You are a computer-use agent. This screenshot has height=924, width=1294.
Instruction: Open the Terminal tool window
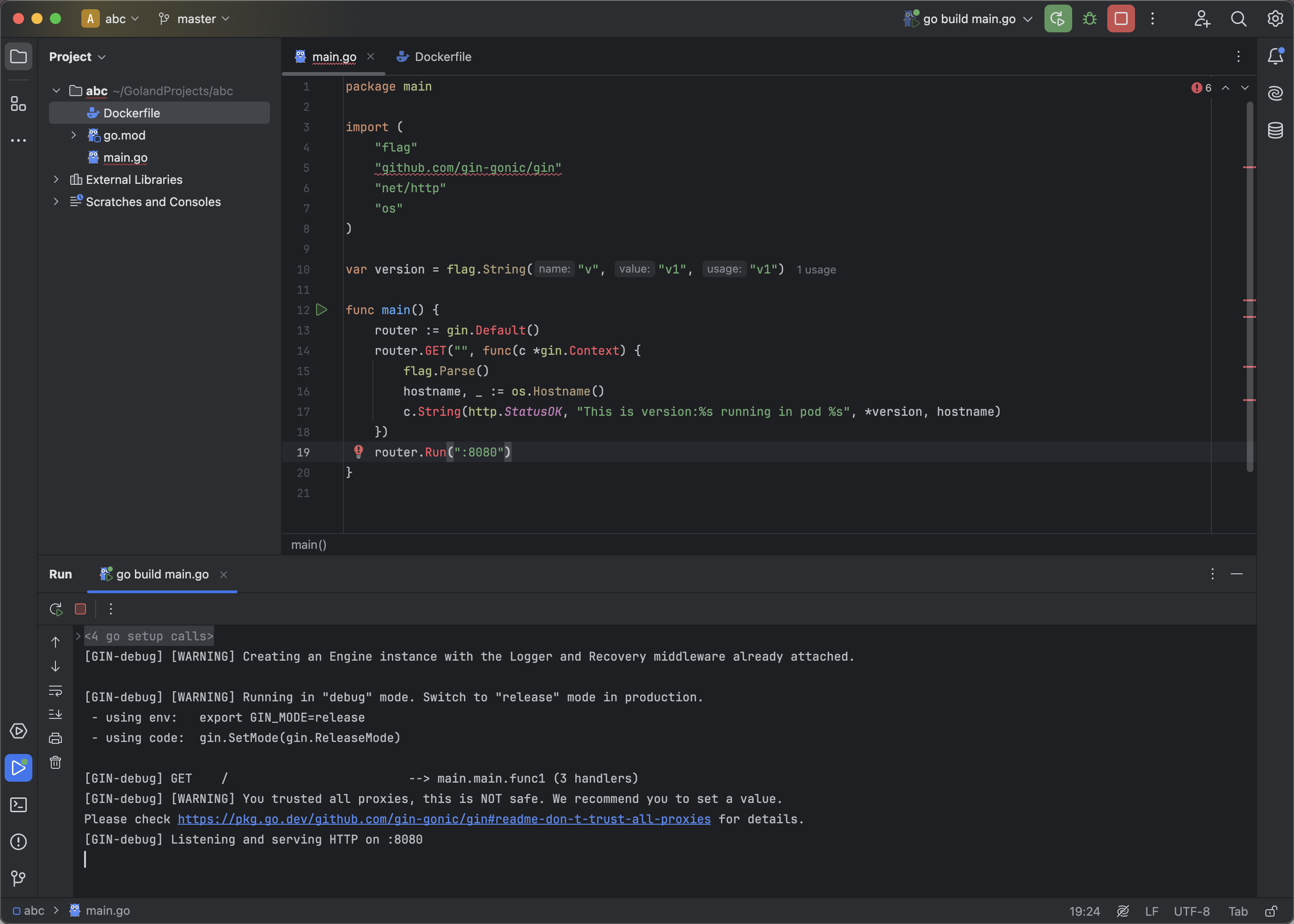18,805
